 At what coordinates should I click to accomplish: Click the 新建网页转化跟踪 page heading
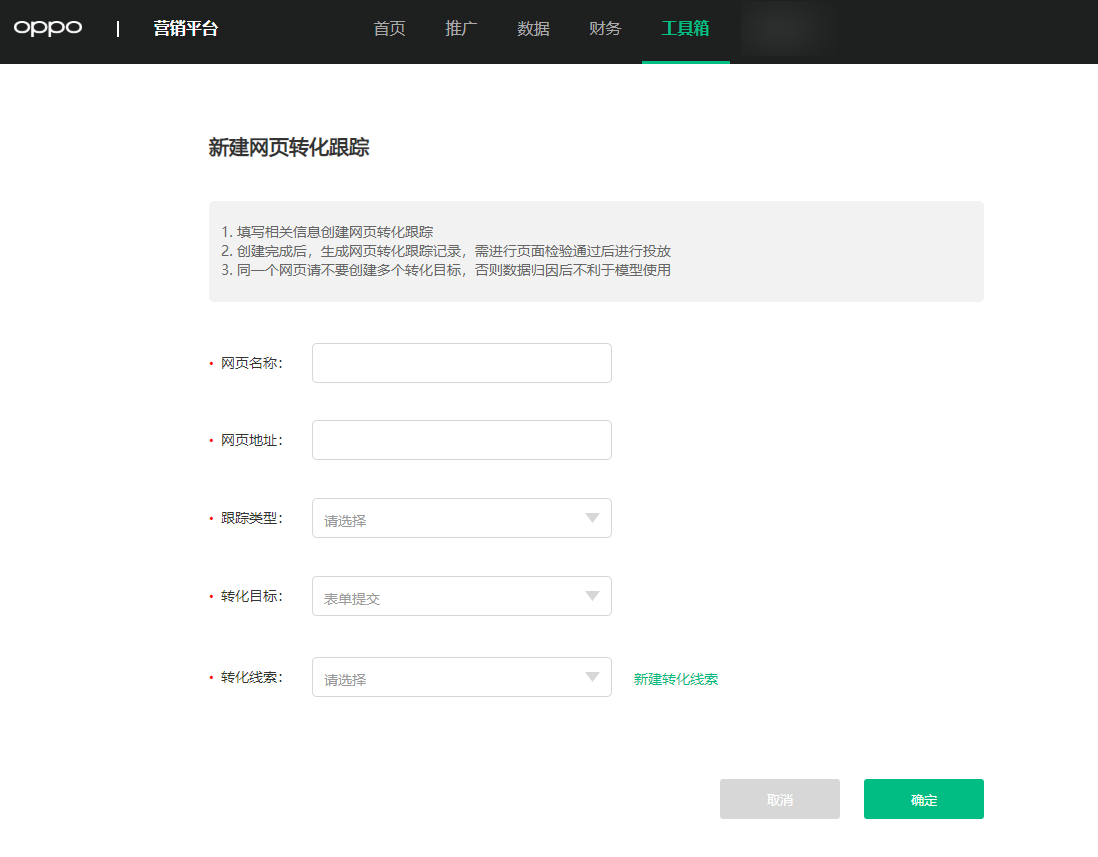(x=289, y=148)
